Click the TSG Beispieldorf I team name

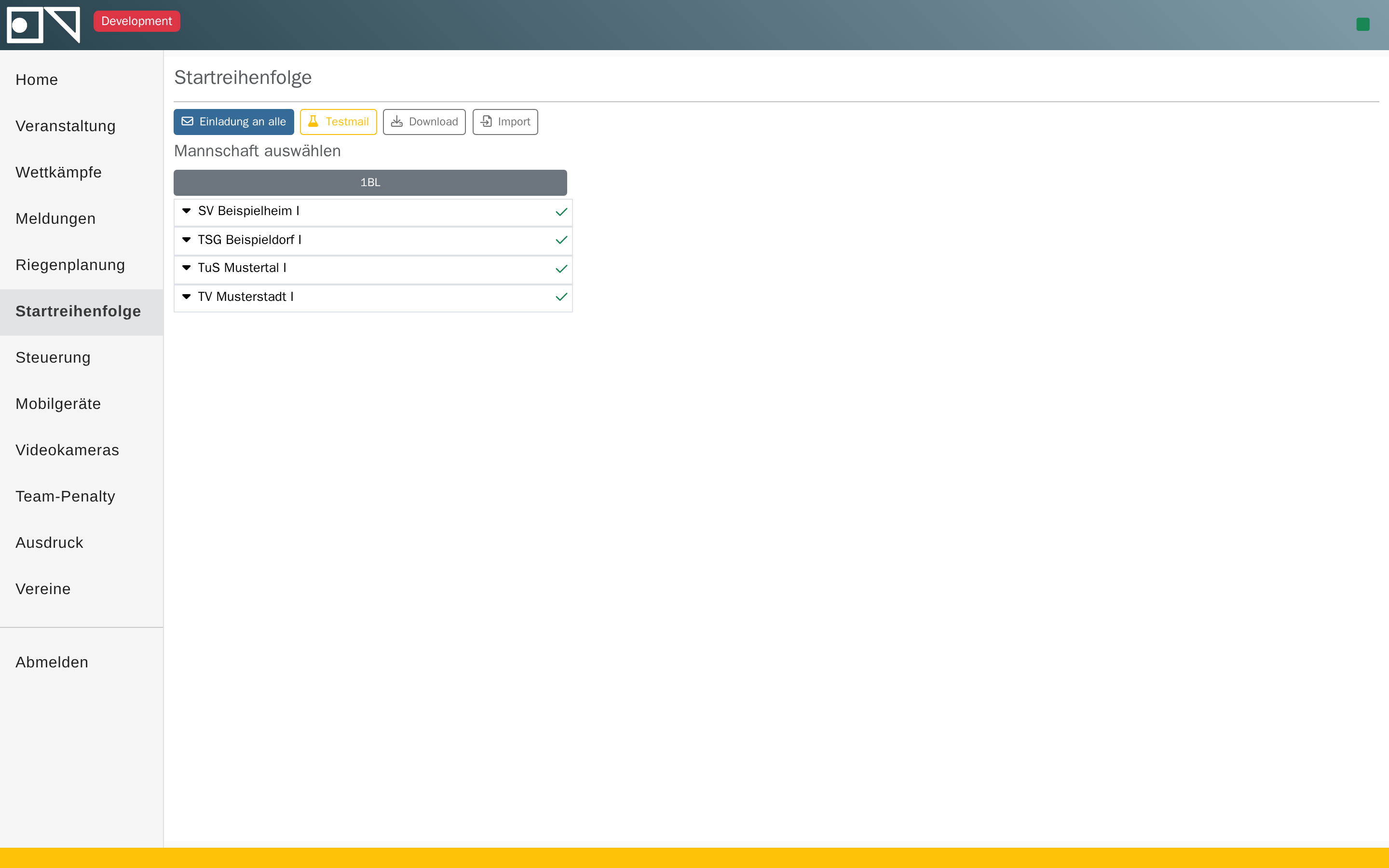(x=250, y=240)
